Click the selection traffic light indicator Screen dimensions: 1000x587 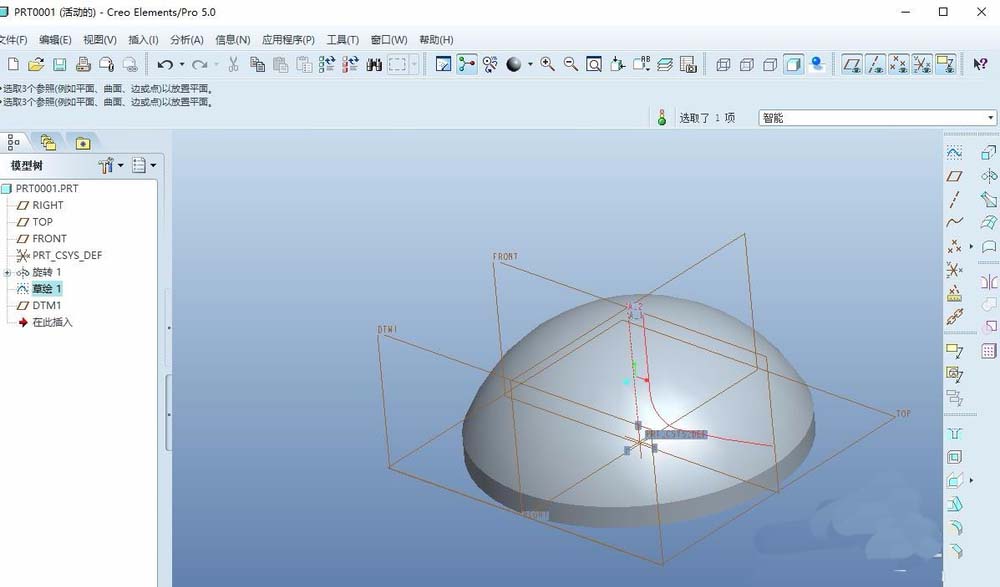(662, 117)
